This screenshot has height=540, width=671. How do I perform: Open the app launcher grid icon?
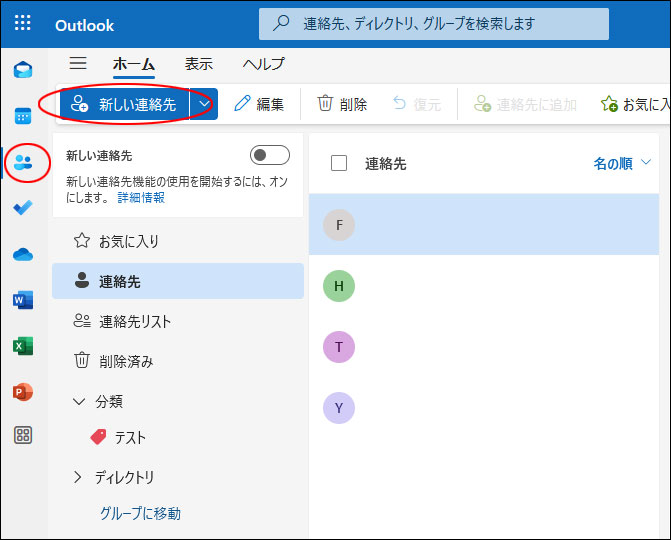(x=22, y=23)
